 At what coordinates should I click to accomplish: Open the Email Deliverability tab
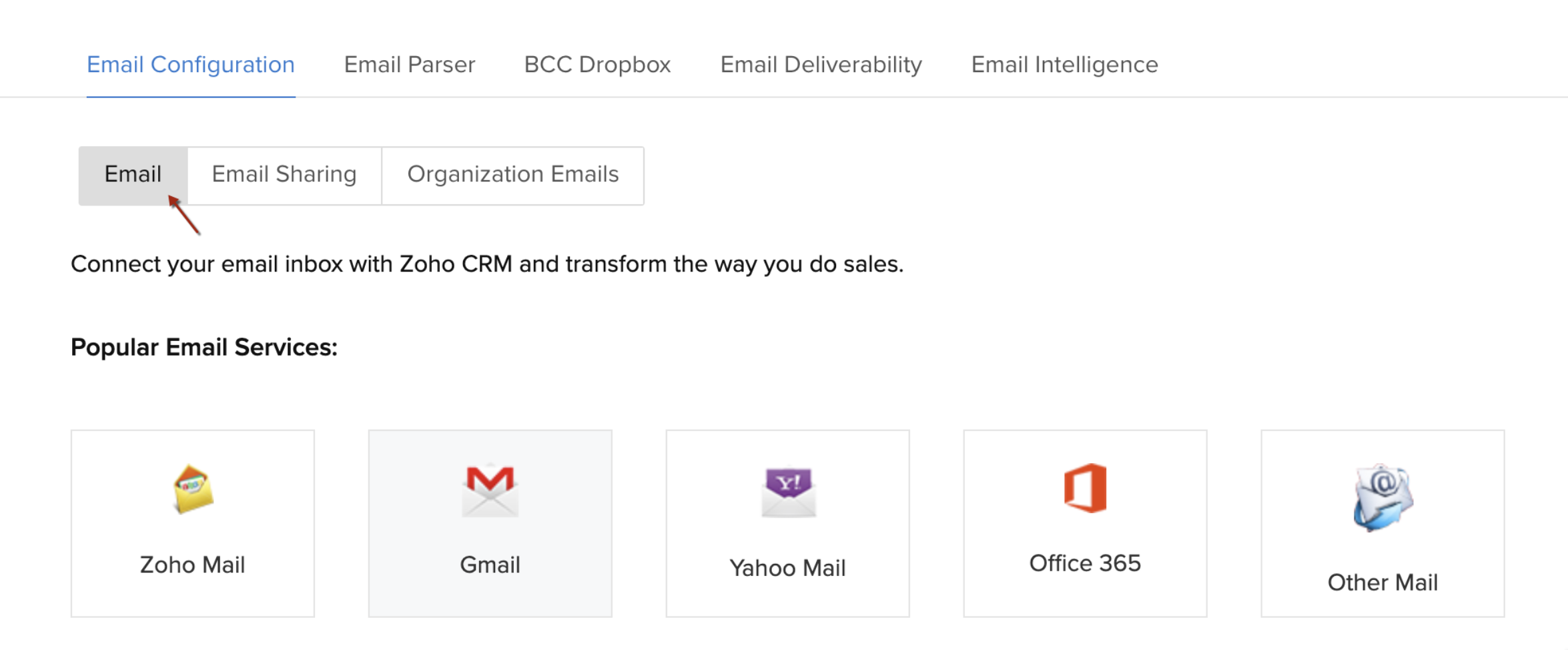point(821,65)
